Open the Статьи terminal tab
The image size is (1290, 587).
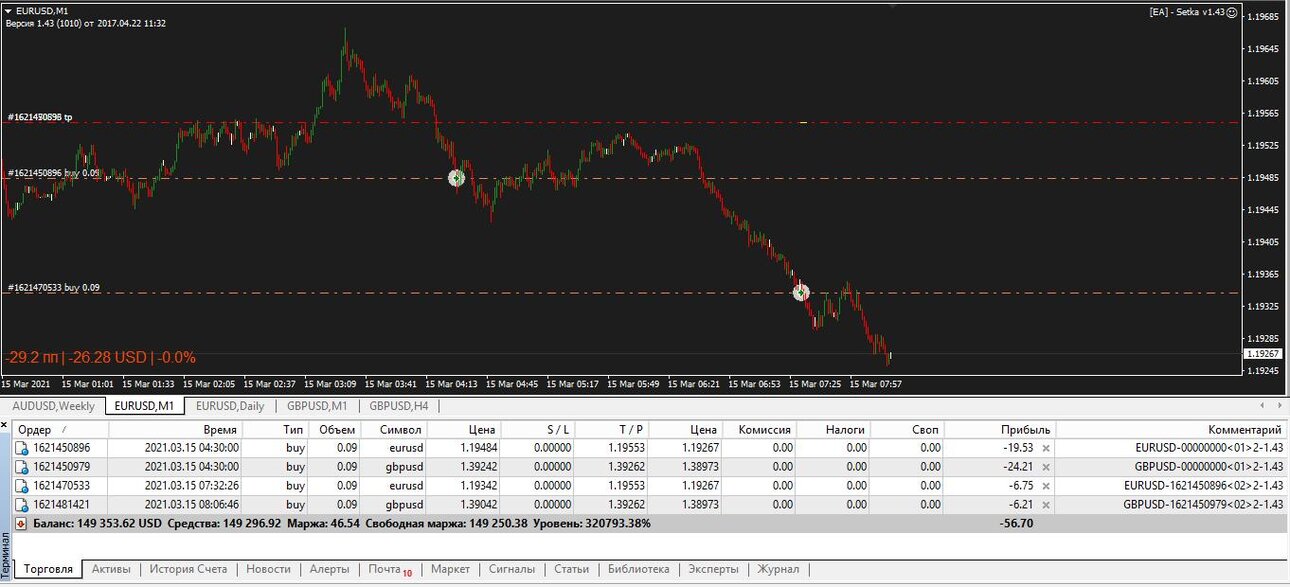click(x=571, y=569)
